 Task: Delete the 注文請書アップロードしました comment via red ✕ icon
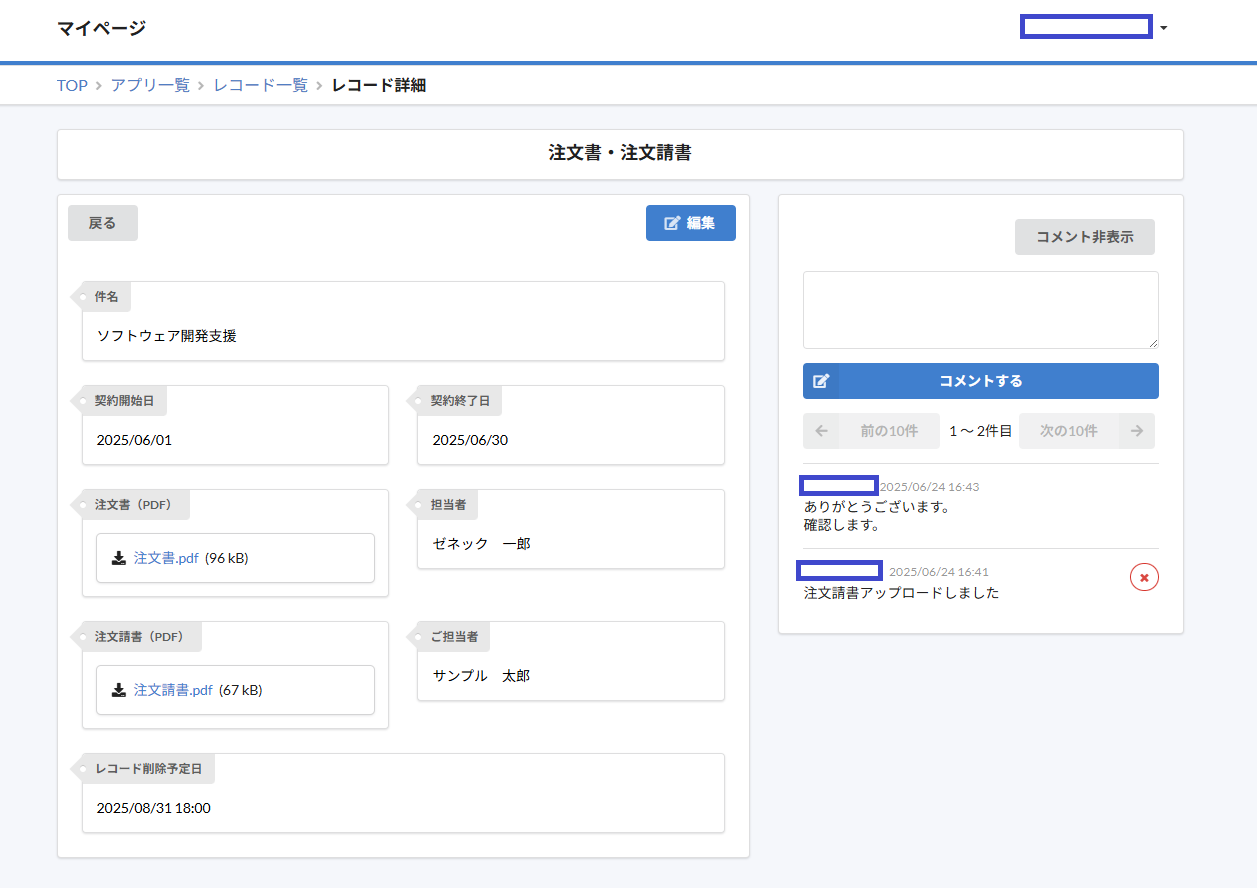(x=1144, y=577)
